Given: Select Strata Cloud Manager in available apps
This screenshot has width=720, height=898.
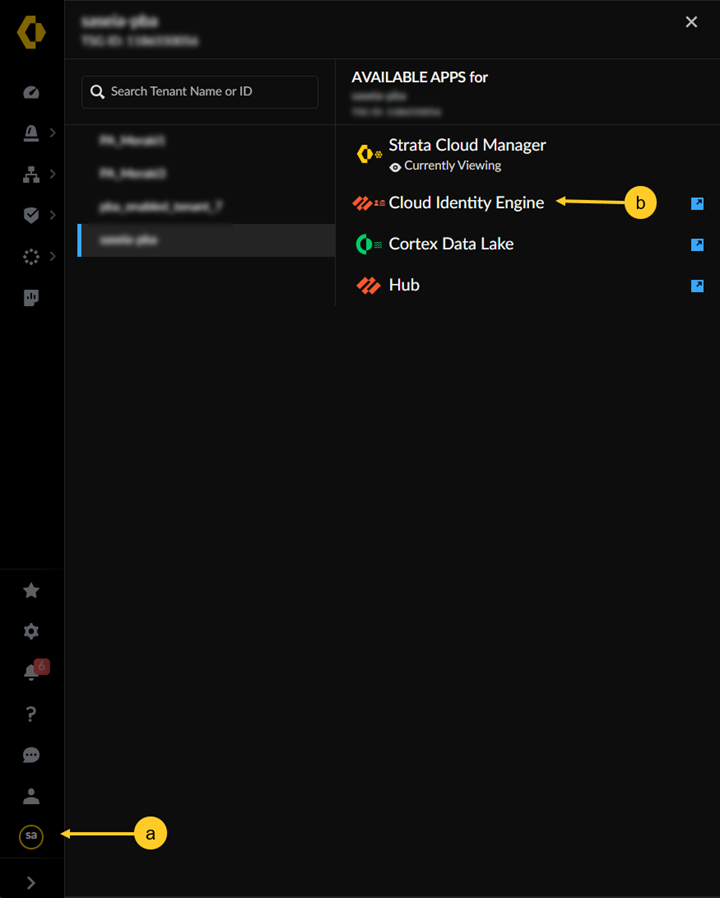Looking at the screenshot, I should 467,146.
